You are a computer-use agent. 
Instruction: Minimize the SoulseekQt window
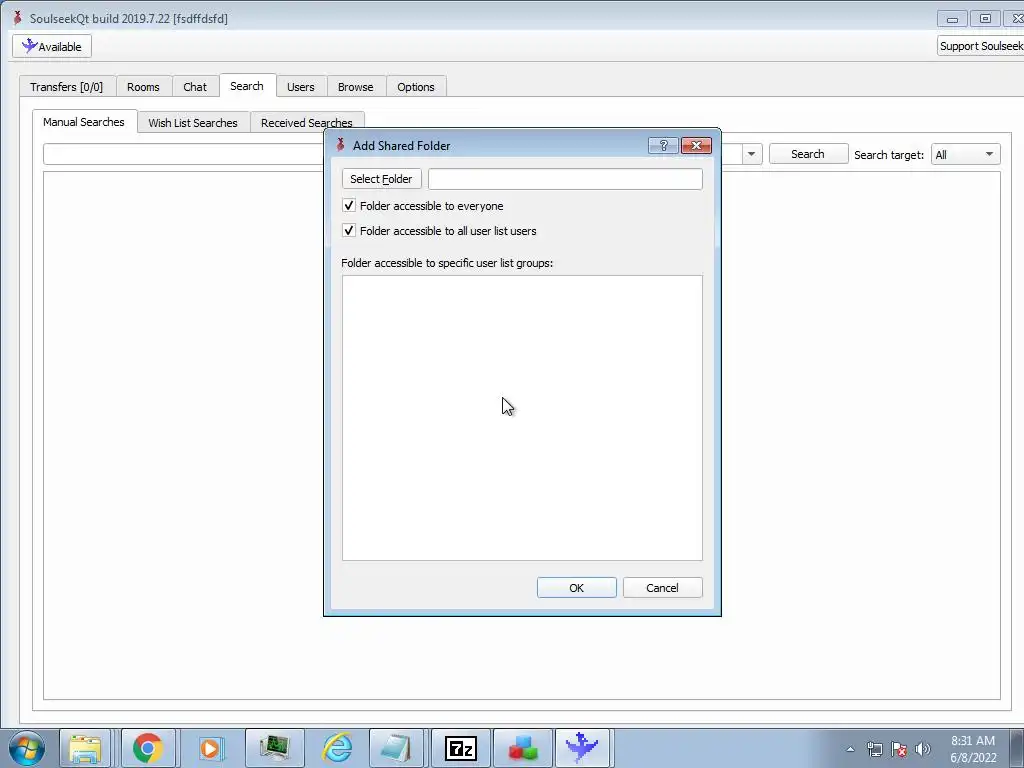952,19
